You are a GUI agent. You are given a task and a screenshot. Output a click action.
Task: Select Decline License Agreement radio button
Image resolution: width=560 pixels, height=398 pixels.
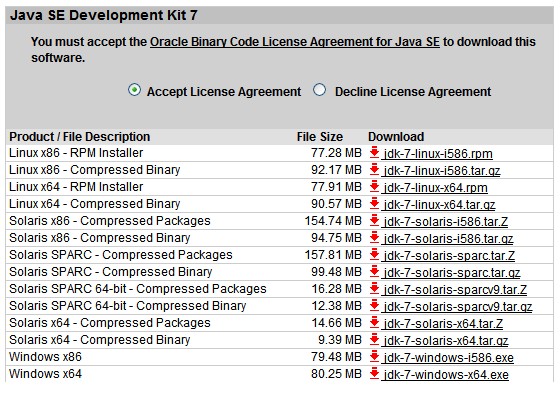319,90
